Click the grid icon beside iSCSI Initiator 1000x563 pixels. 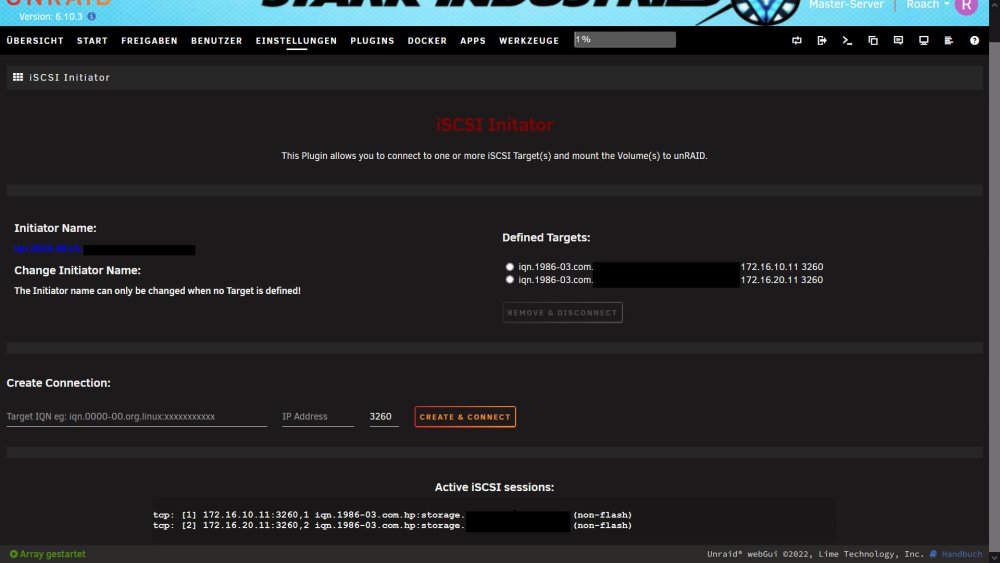pos(18,77)
